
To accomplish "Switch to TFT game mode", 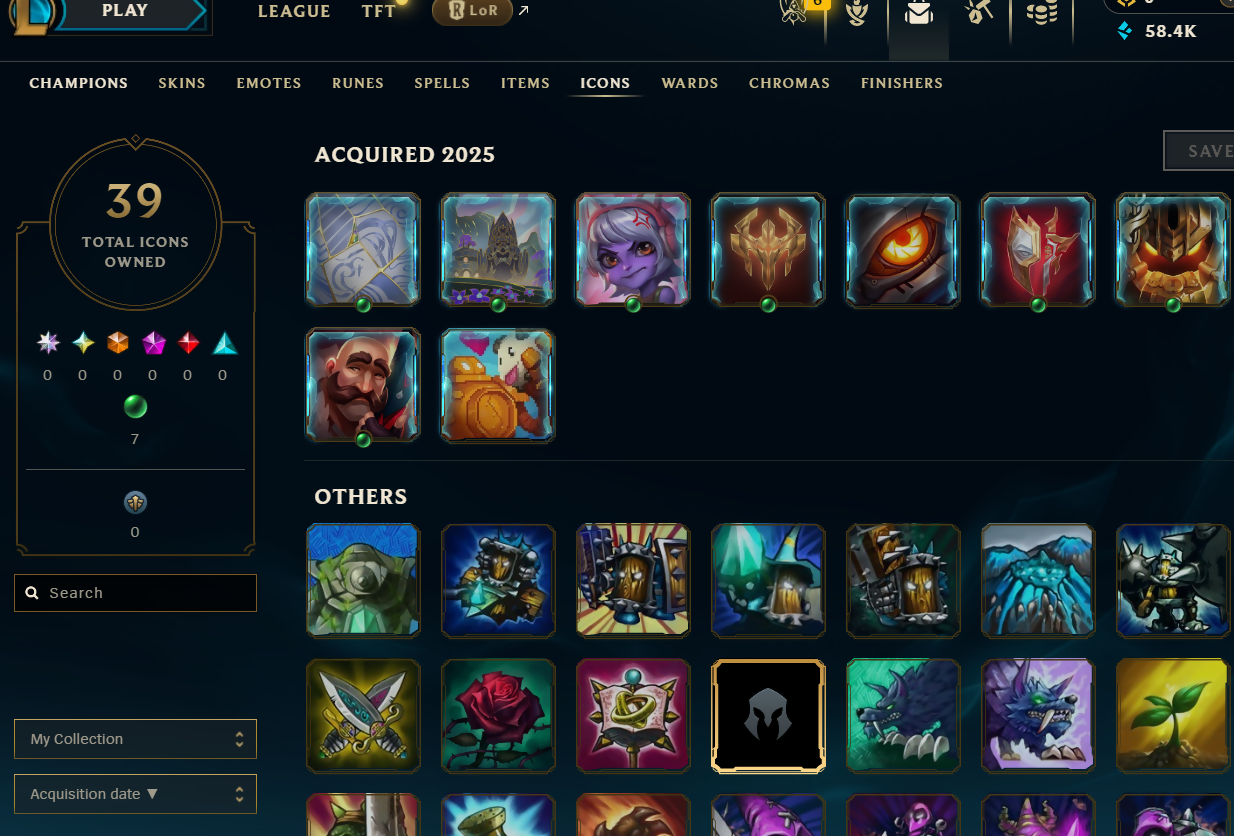I will tap(379, 12).
